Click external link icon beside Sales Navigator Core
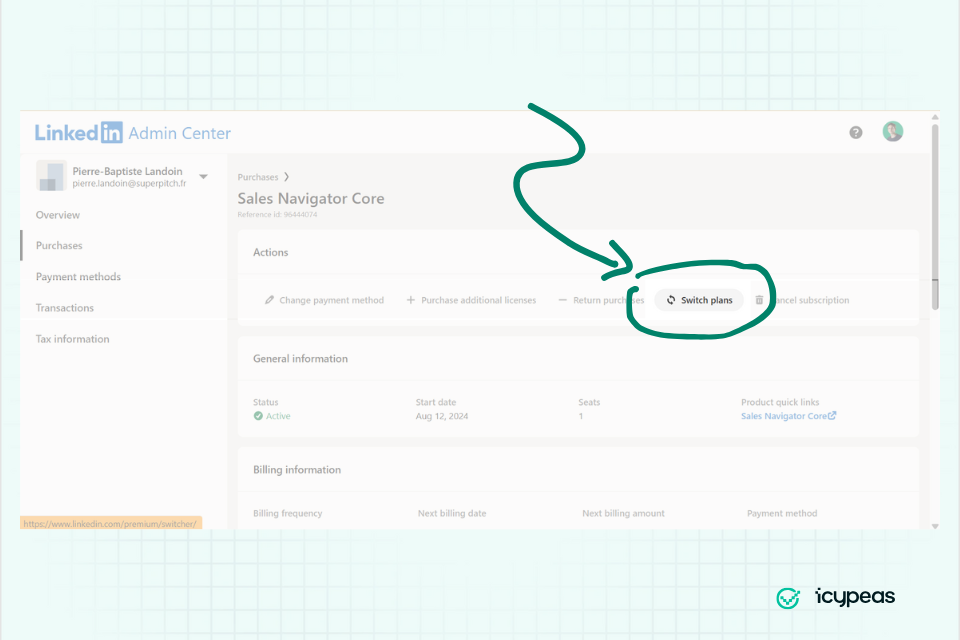Viewport: 960px width, 640px height. tap(832, 416)
